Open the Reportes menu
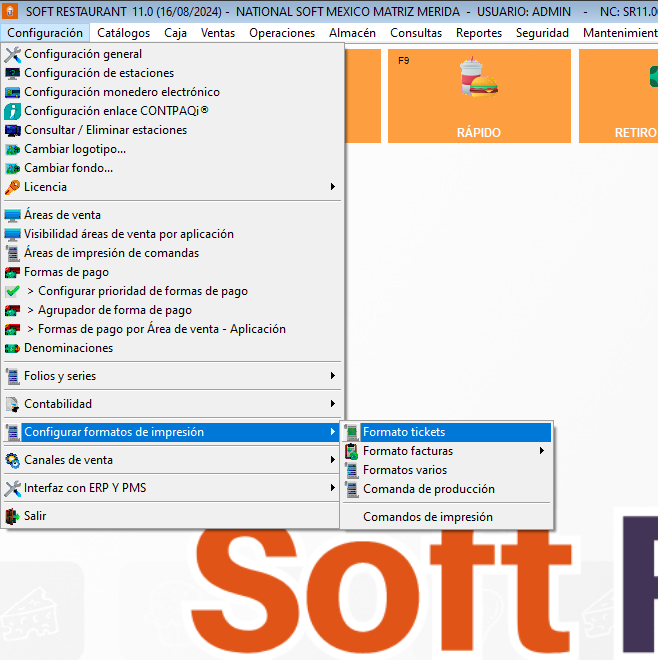Viewport: 658px width, 660px height. point(479,33)
